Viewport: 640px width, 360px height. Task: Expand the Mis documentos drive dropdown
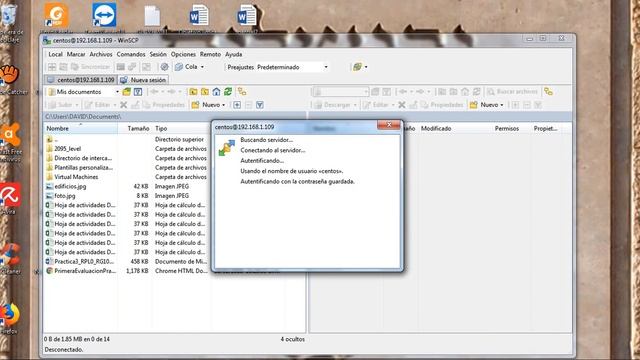click(117, 92)
